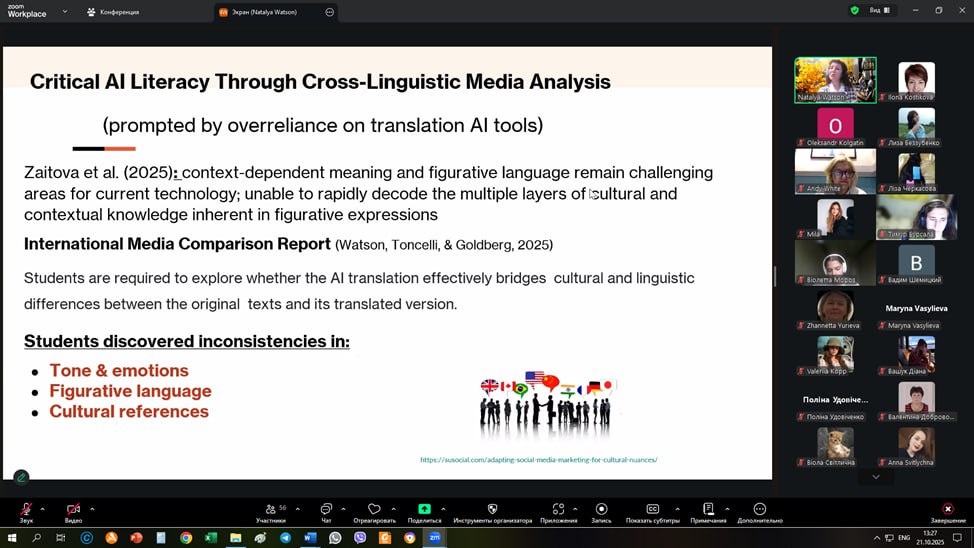Open Отреагировать reactions
Image resolution: width=974 pixels, height=548 pixels.
pos(374,512)
